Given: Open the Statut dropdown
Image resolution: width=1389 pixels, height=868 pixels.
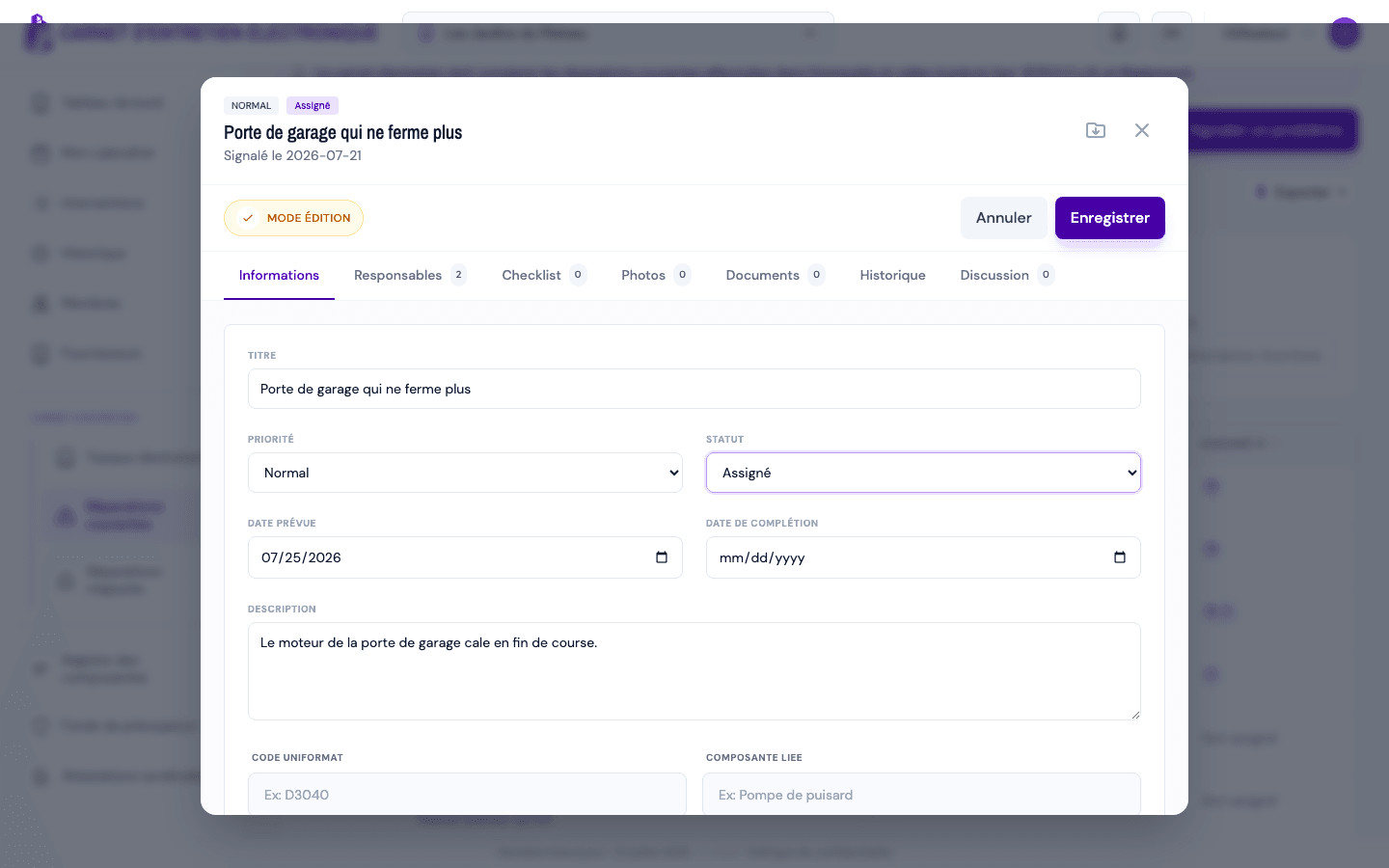Looking at the screenshot, I should [x=923, y=473].
